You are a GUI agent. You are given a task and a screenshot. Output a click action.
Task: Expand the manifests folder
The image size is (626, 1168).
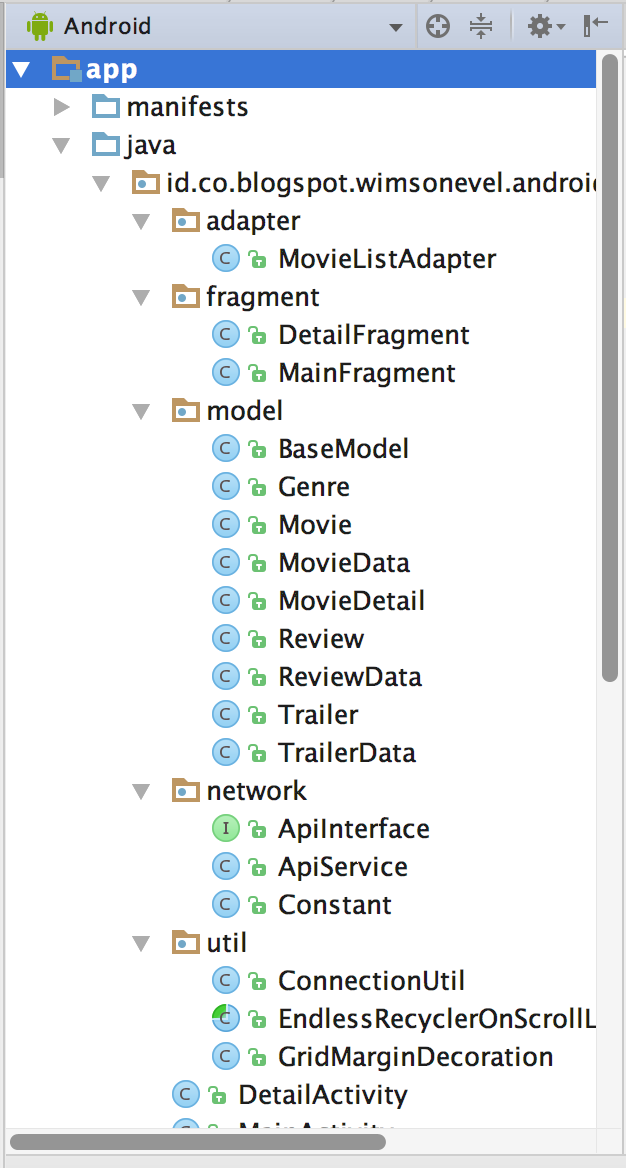point(62,106)
